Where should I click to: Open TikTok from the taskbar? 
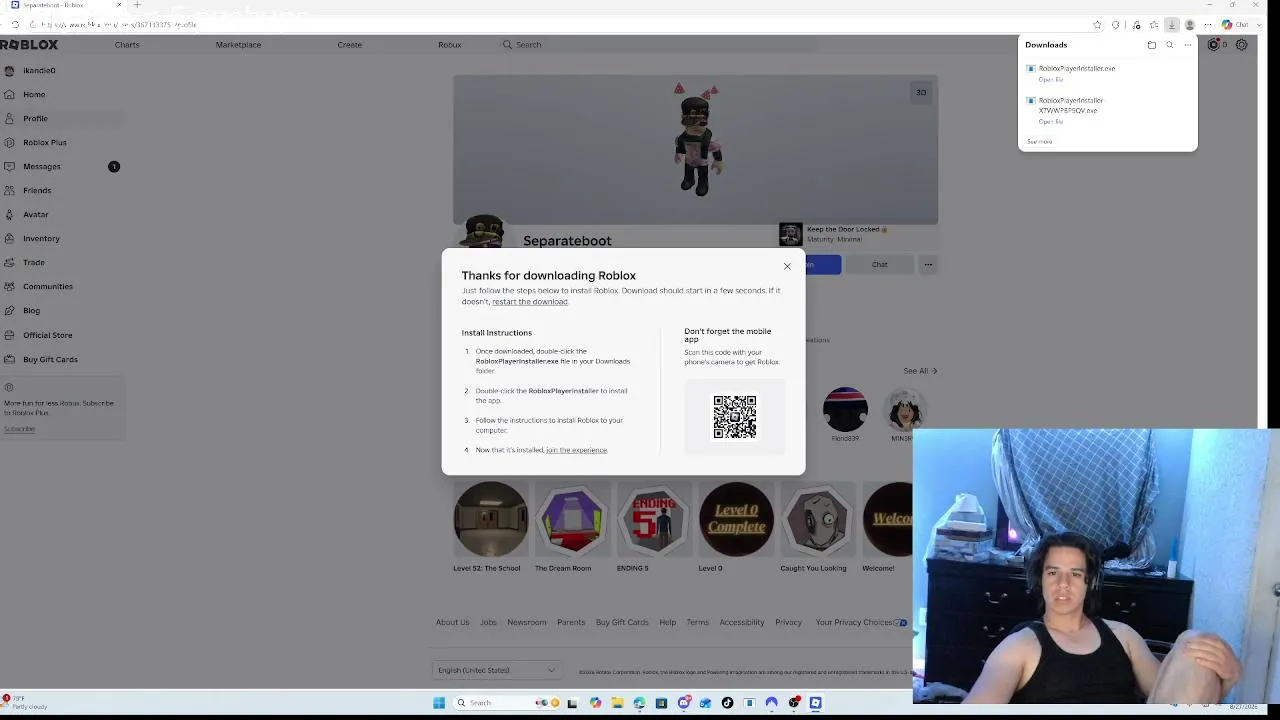coord(727,703)
